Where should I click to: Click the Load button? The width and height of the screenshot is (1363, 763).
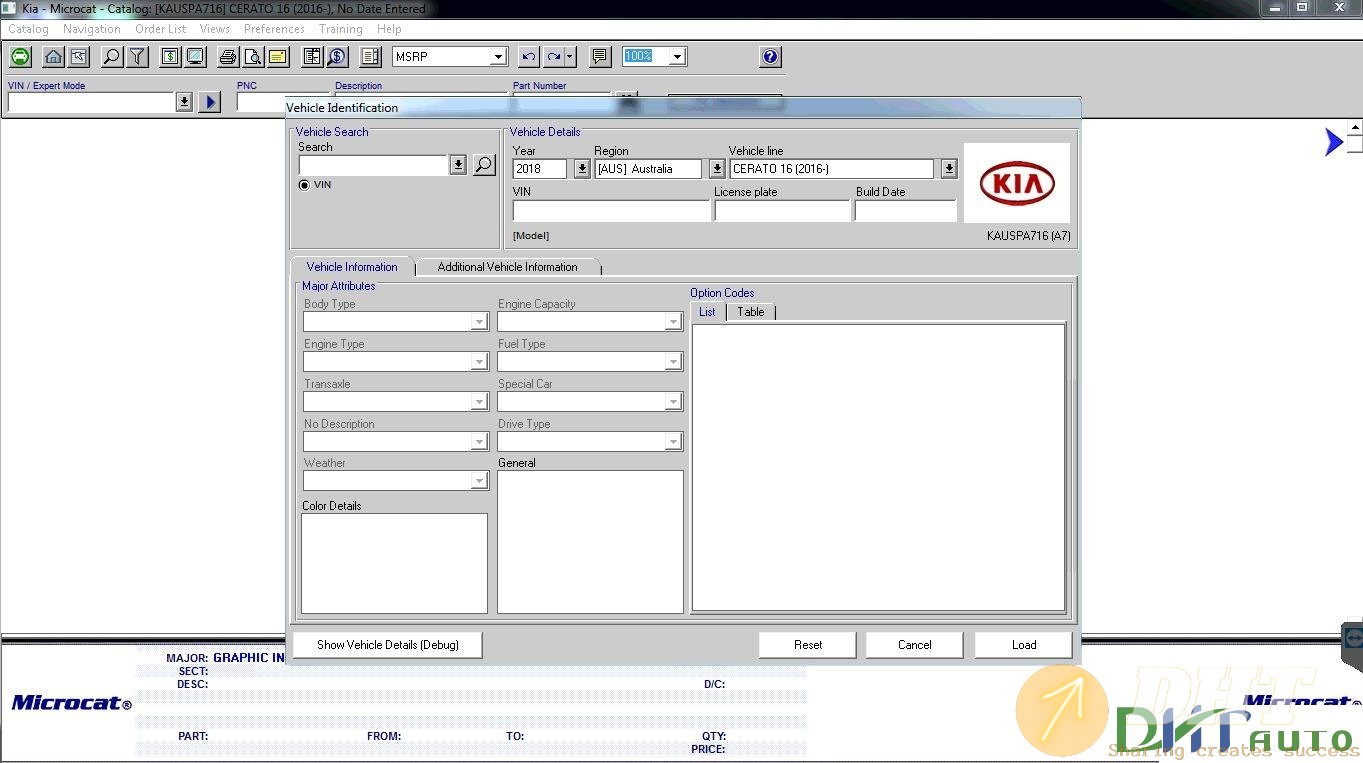point(1024,645)
